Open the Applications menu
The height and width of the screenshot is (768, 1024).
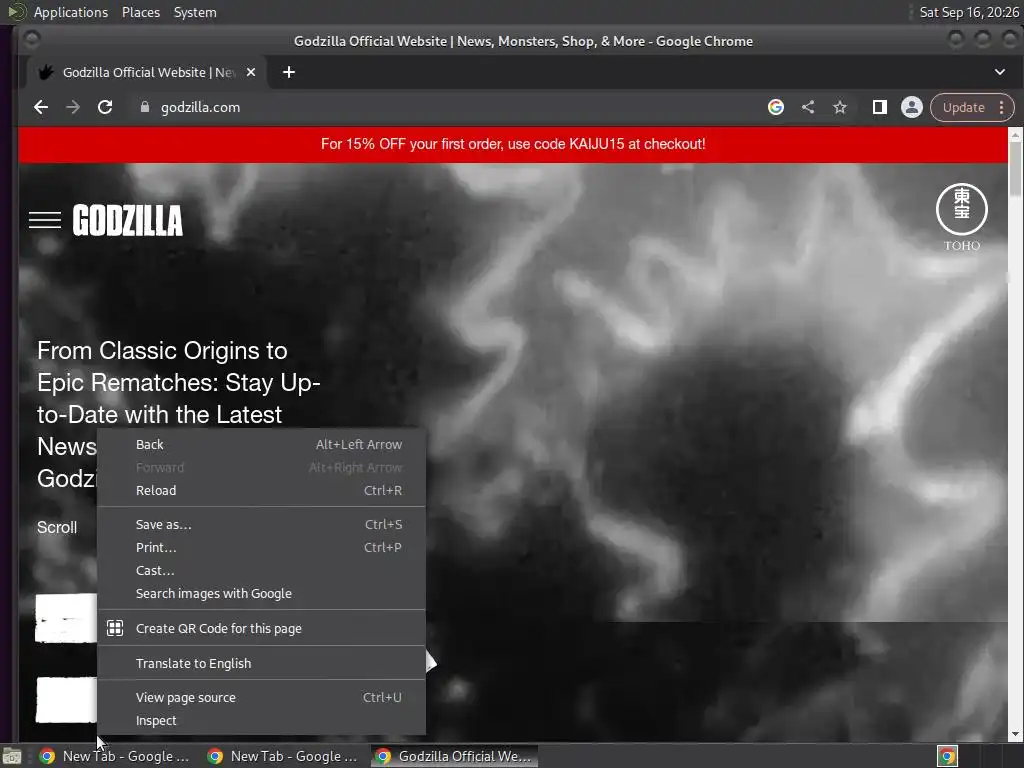71,12
